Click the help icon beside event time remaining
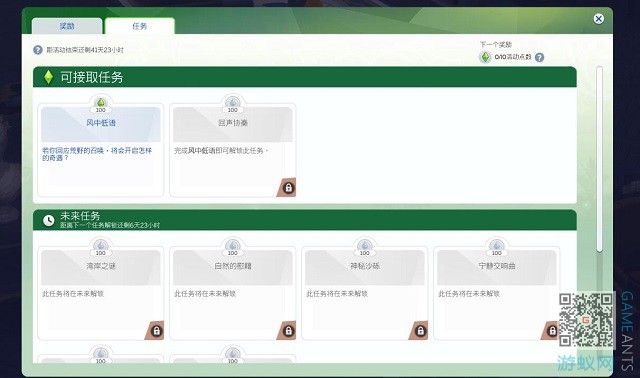640x378 pixels. (38, 50)
